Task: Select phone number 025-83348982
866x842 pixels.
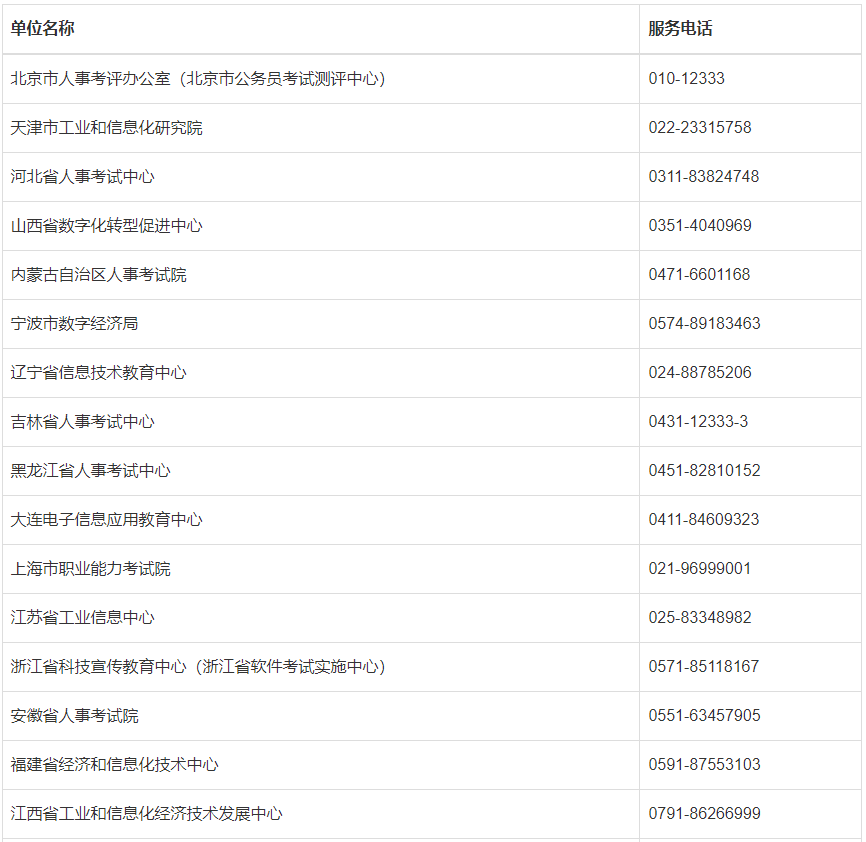Action: click(700, 617)
